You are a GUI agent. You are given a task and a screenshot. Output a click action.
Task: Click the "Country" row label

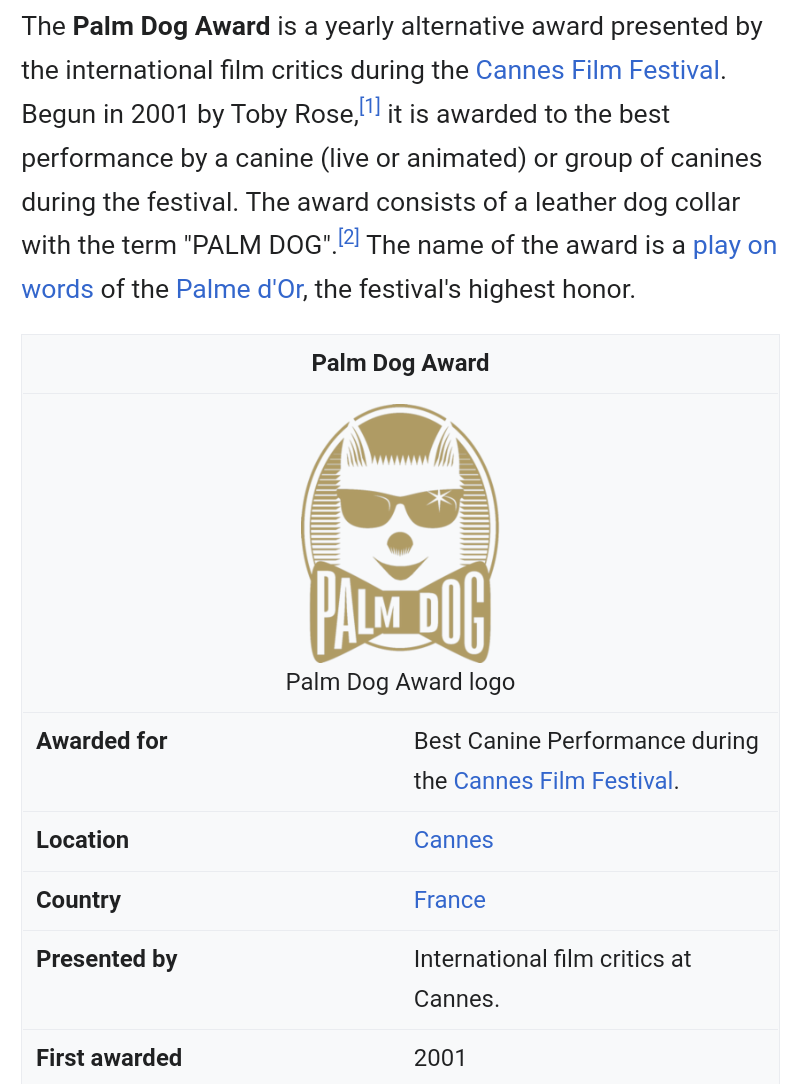click(x=78, y=900)
